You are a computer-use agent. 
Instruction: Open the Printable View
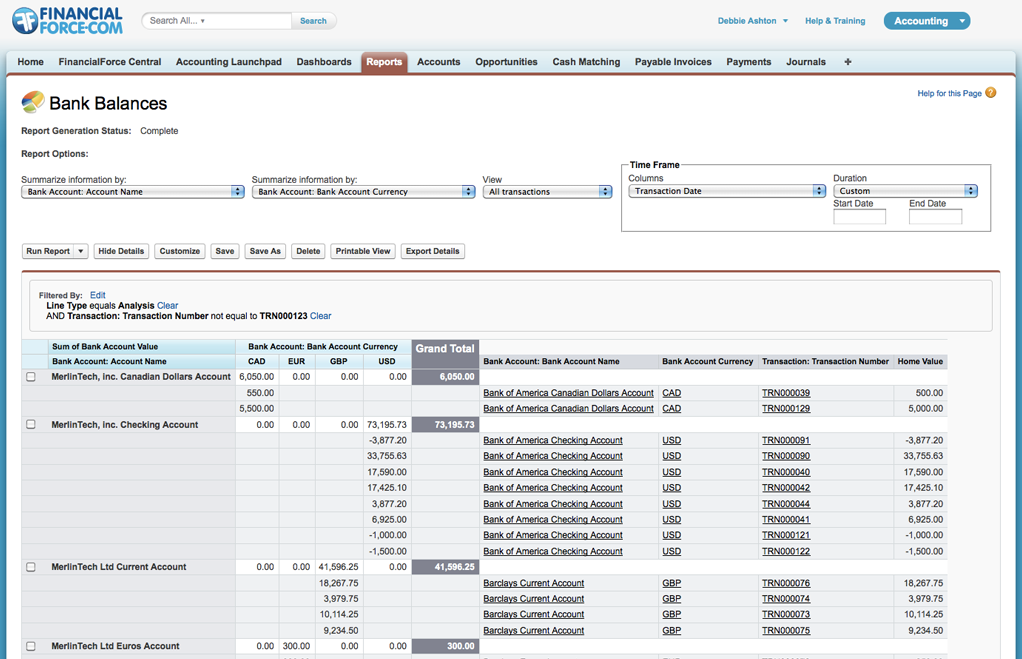363,251
